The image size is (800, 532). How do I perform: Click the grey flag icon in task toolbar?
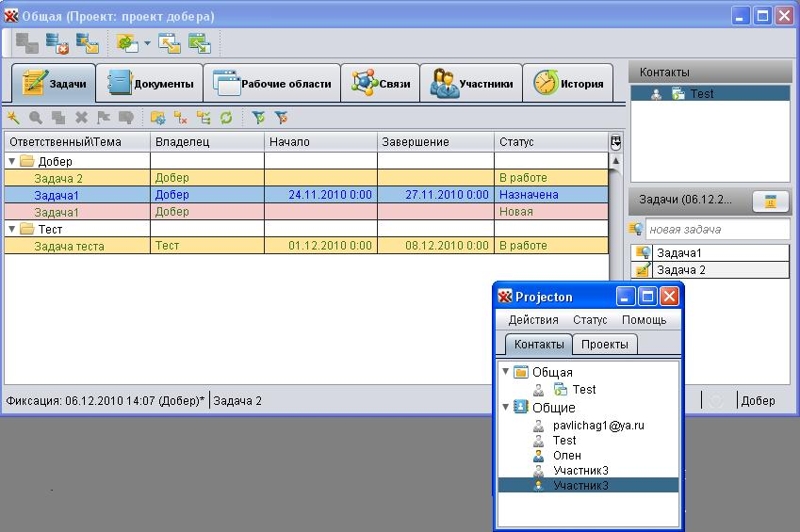pyautogui.click(x=104, y=118)
